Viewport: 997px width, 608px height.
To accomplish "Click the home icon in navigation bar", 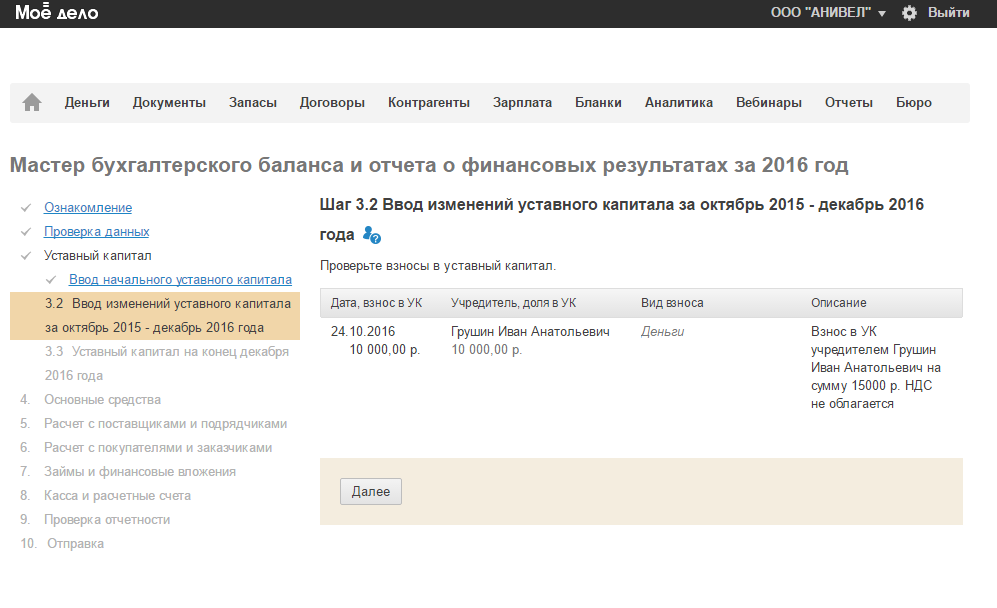I will pyautogui.click(x=32, y=102).
